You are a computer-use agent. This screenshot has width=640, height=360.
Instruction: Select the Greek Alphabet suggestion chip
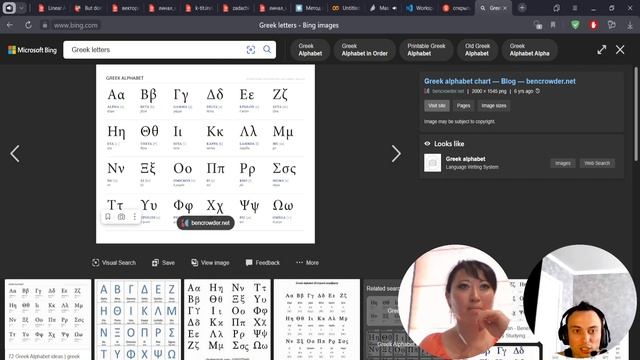pos(310,50)
